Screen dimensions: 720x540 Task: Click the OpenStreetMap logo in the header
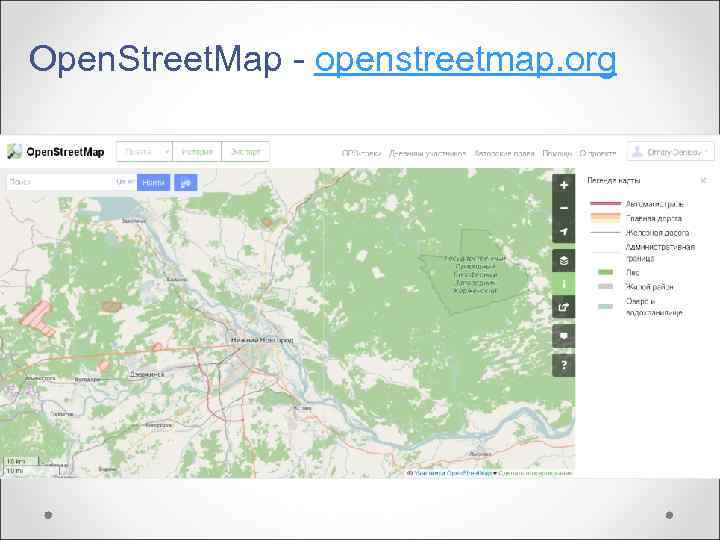(56, 152)
